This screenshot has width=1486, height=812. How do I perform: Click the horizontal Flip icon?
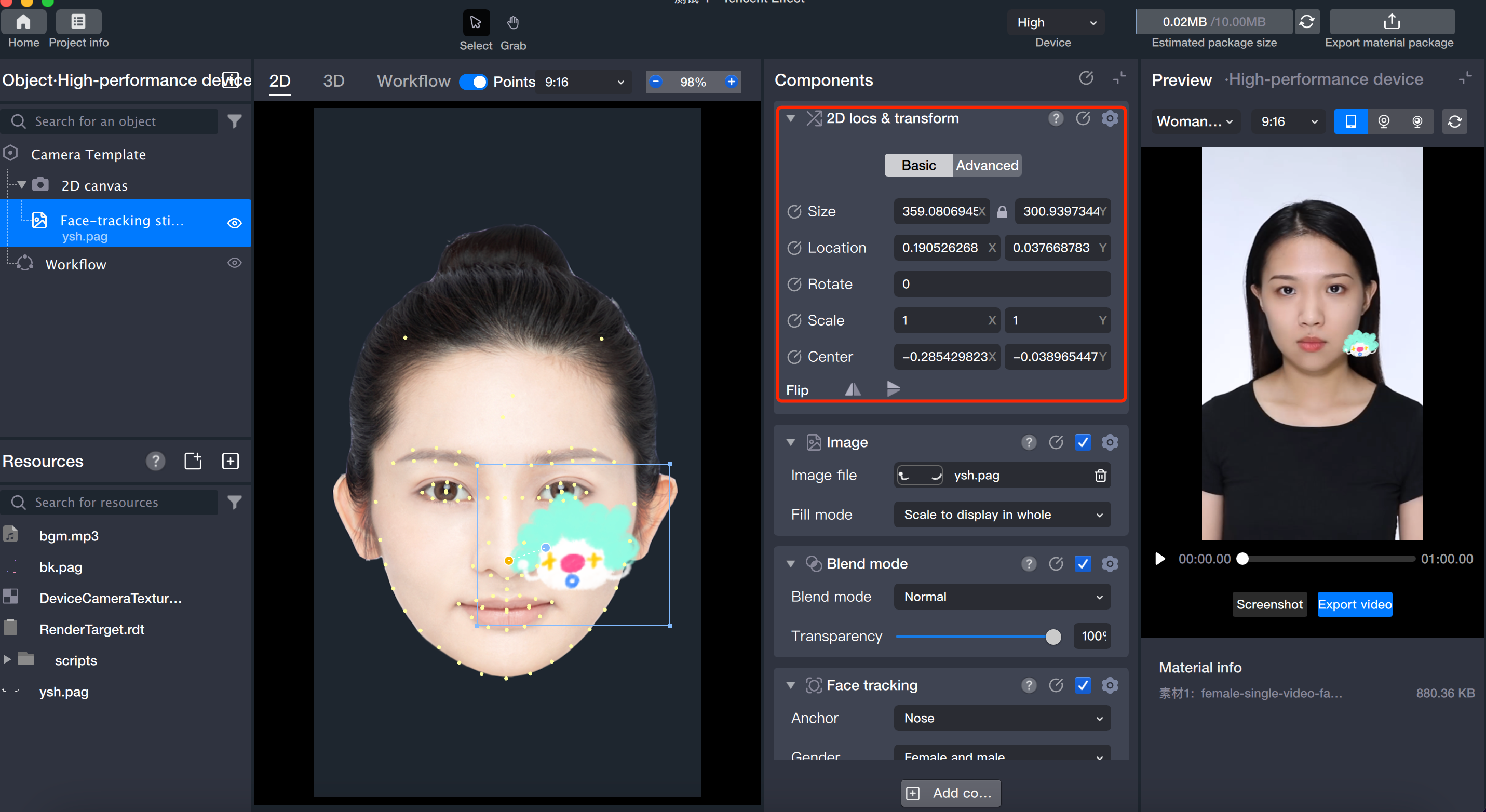click(853, 389)
